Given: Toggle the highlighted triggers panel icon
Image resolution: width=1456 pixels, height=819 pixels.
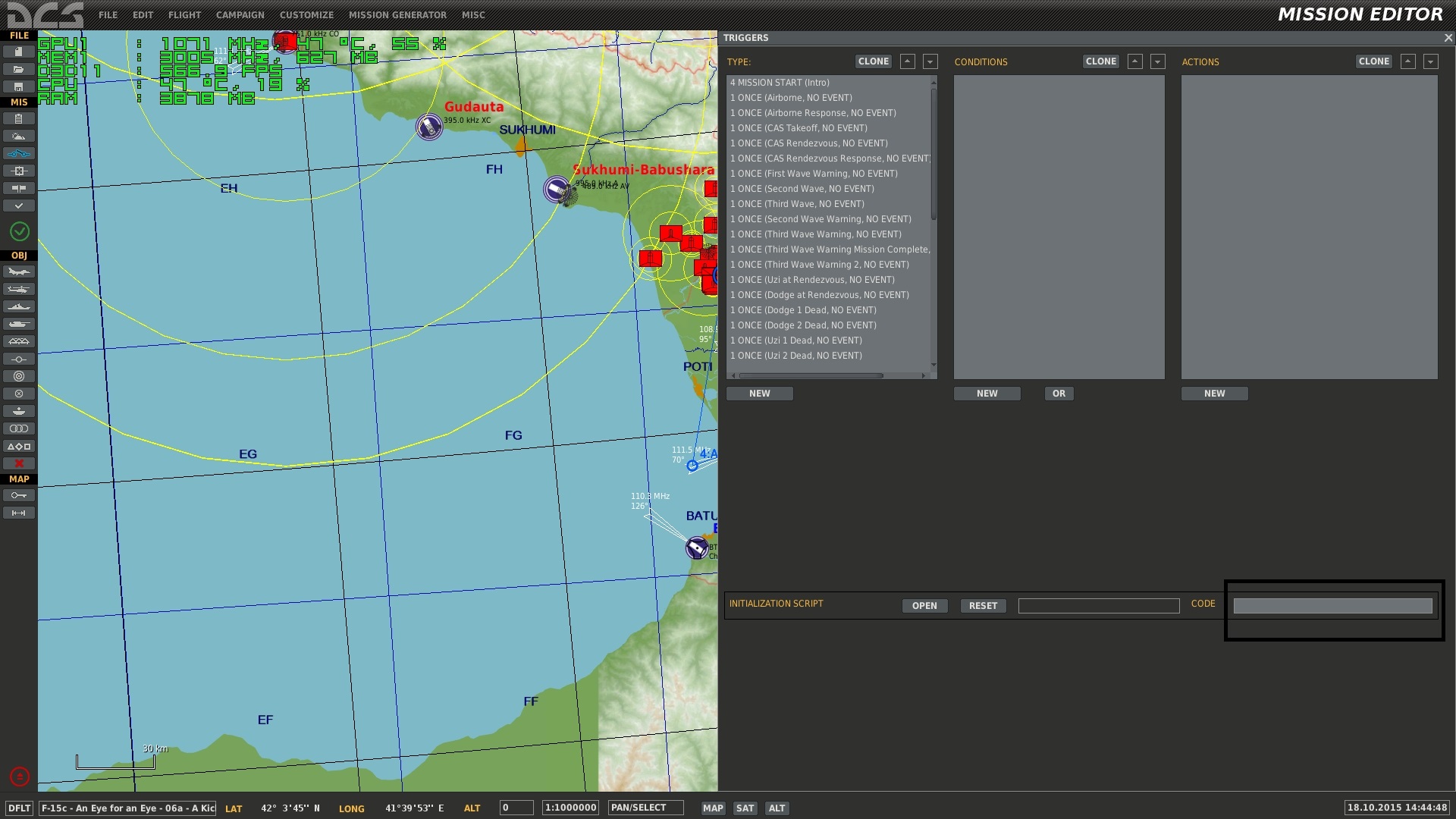Looking at the screenshot, I should coord(19,153).
